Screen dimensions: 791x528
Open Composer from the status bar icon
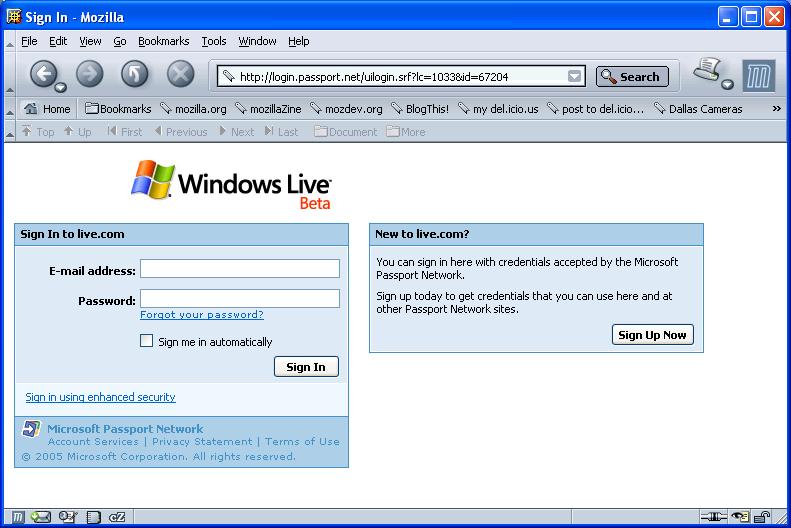(68, 517)
